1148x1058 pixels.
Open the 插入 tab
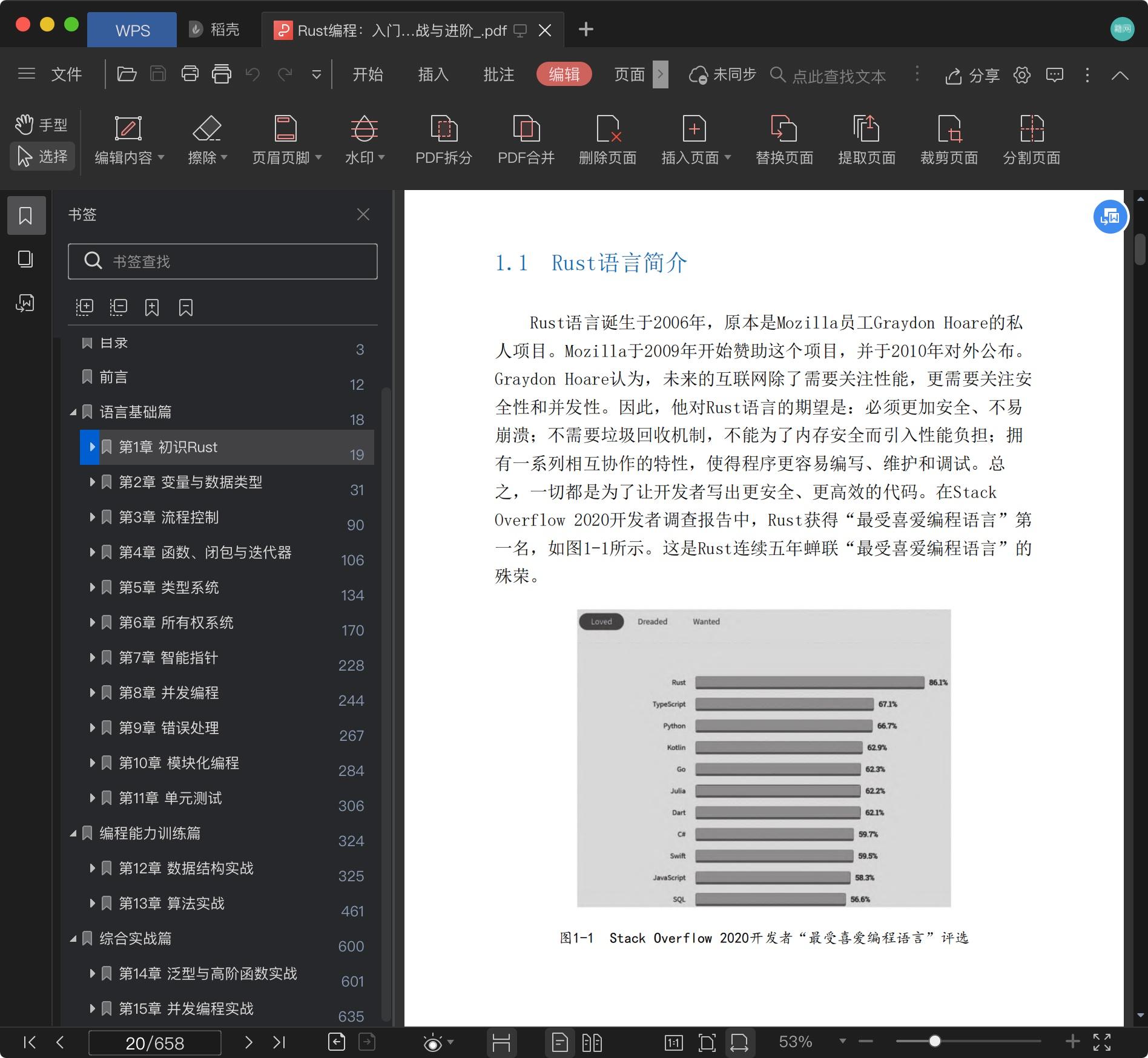433,74
